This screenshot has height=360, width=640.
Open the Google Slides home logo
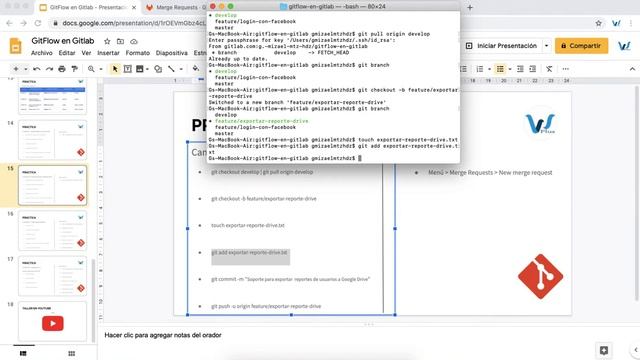click(15, 46)
